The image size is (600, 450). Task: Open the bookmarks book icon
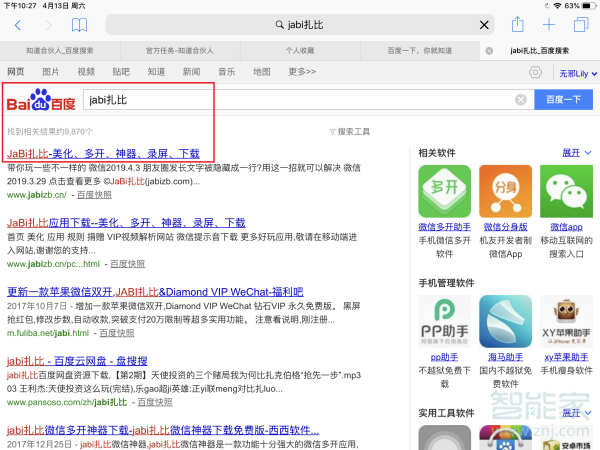80,25
